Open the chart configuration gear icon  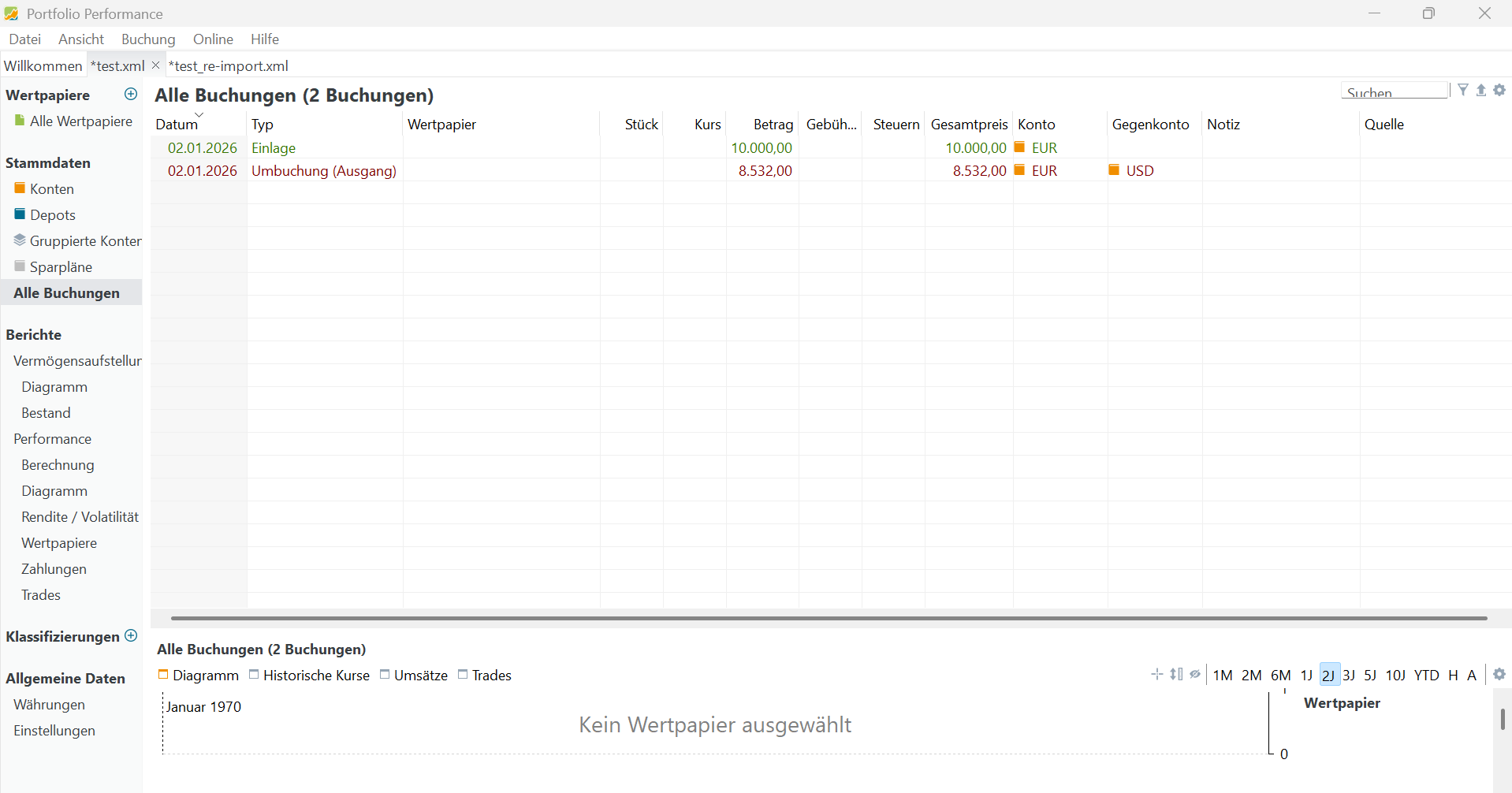[x=1499, y=674]
